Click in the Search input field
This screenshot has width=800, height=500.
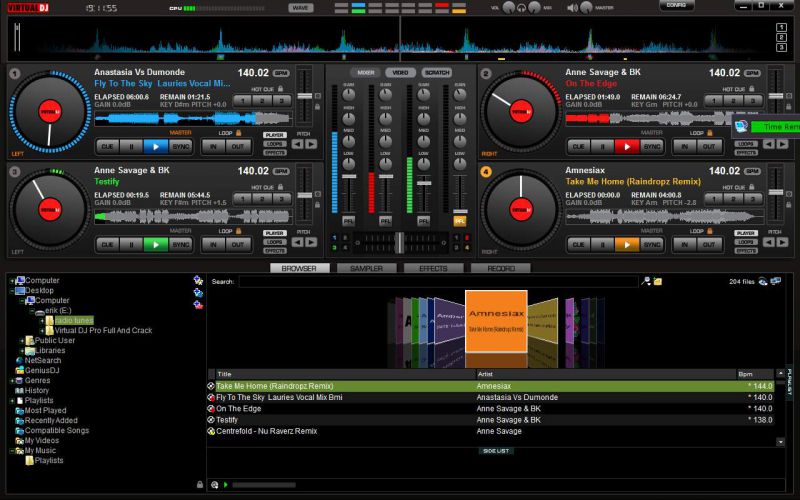click(x=438, y=282)
